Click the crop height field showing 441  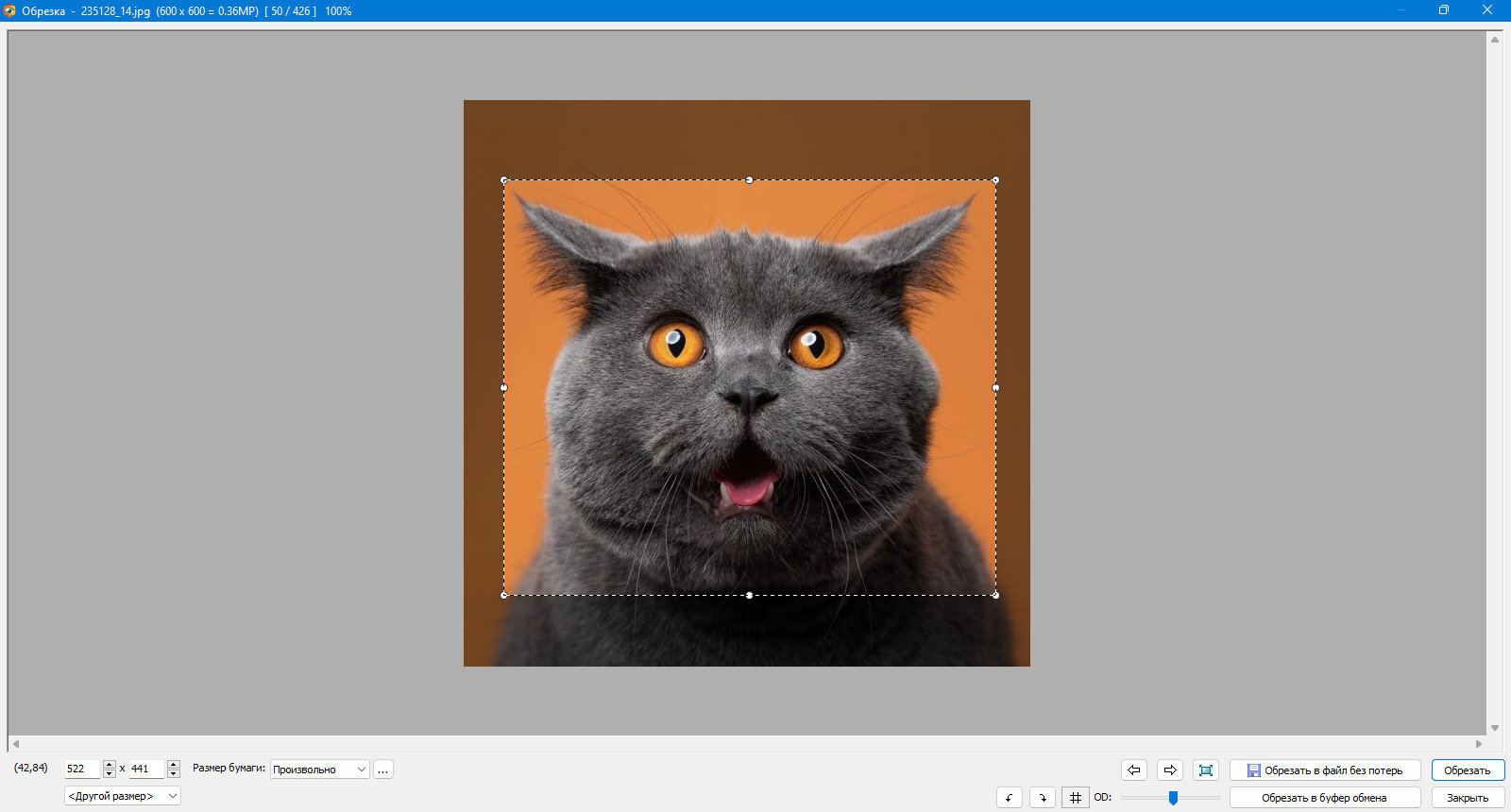point(146,769)
